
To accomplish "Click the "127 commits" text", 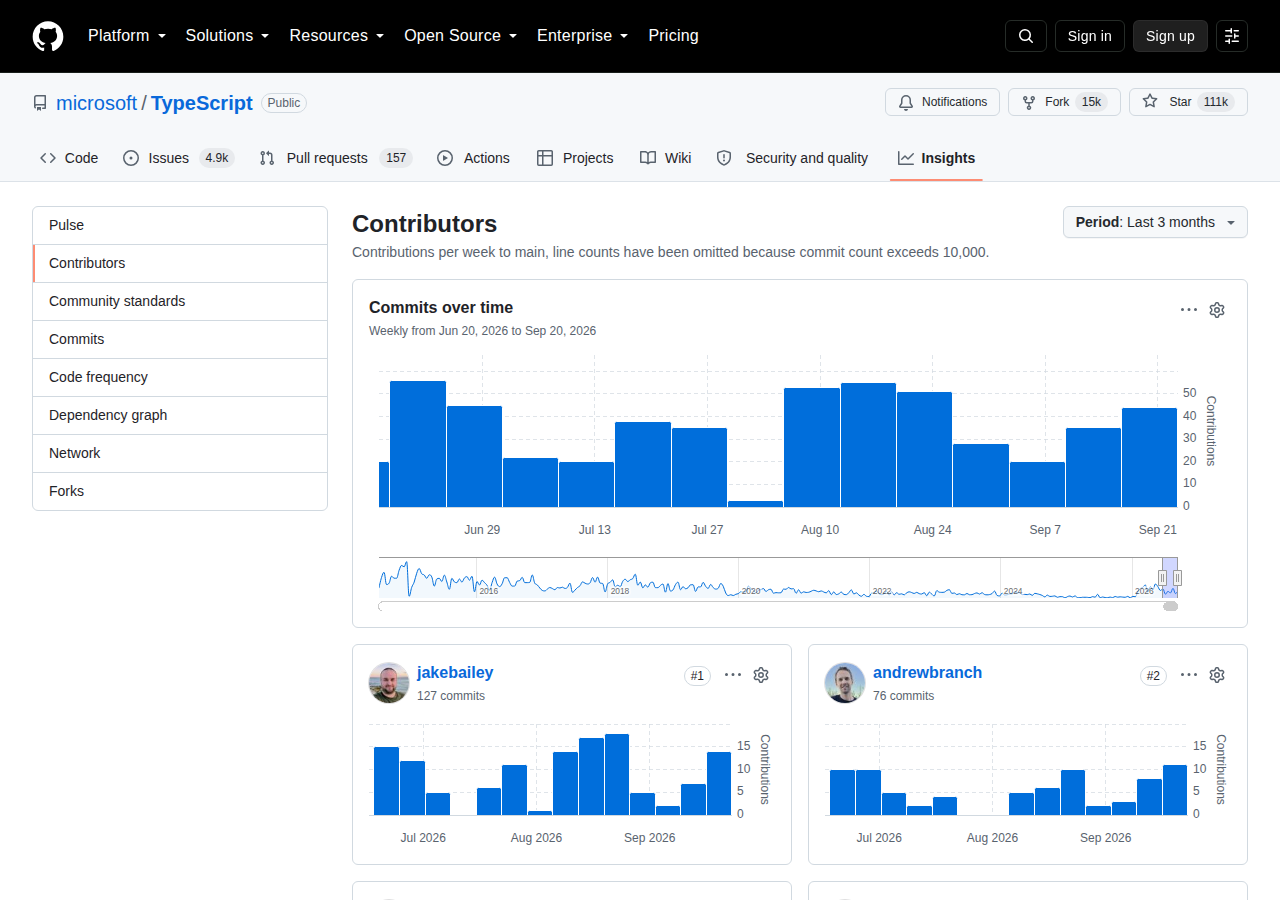I will click(451, 696).
